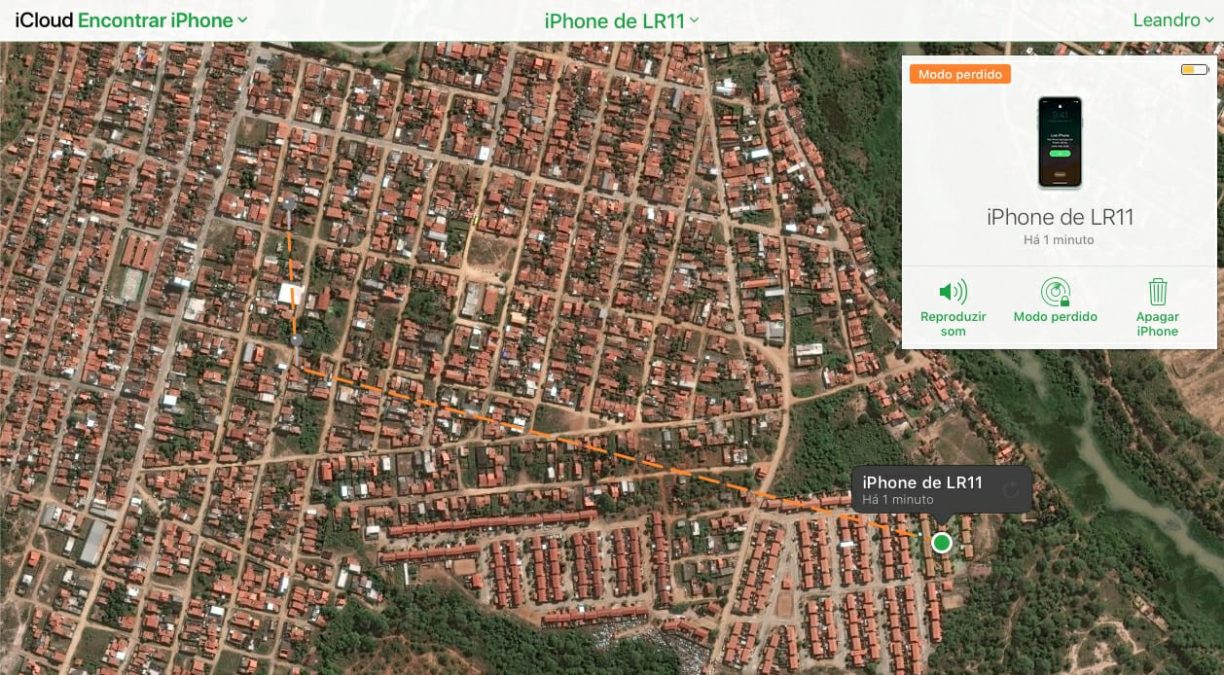
Task: Click the refresh location icon in map callout
Action: point(1011,489)
